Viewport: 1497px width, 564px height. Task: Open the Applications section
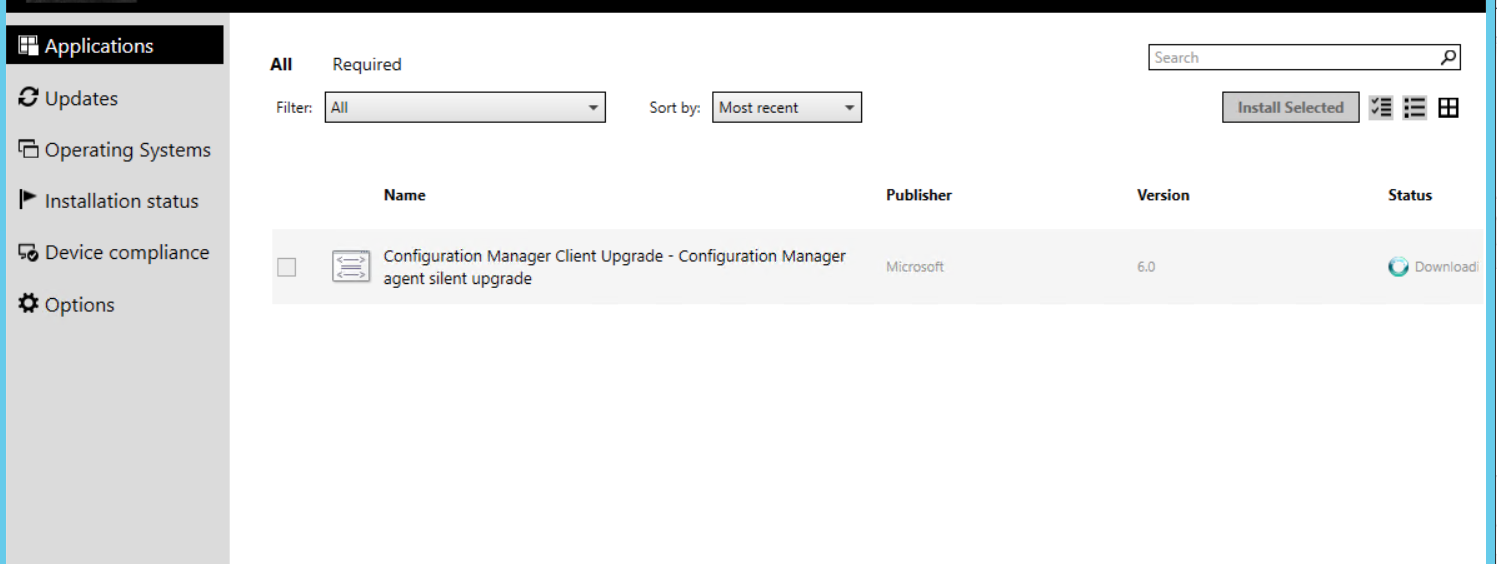click(114, 46)
